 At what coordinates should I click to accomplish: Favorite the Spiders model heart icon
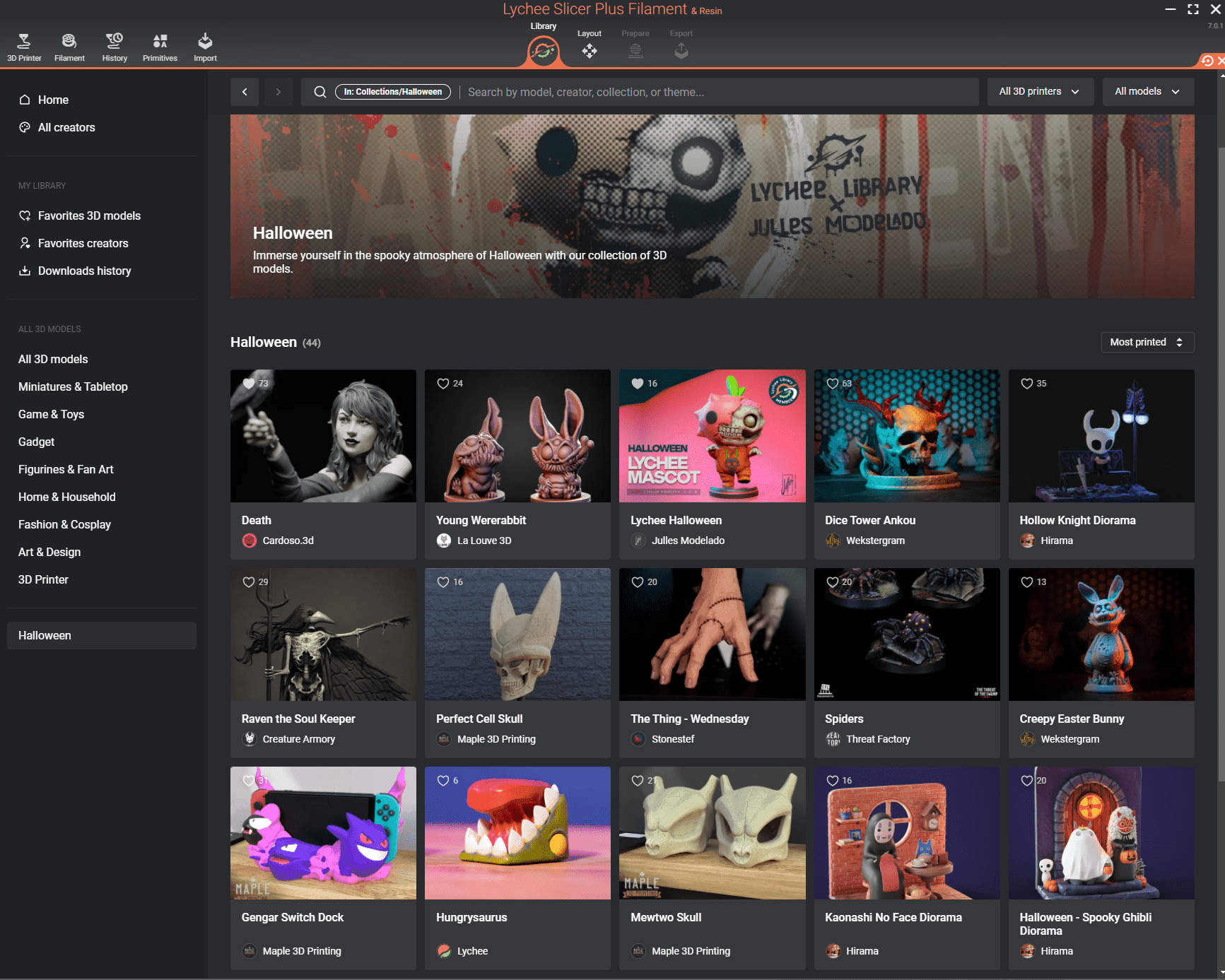833,582
